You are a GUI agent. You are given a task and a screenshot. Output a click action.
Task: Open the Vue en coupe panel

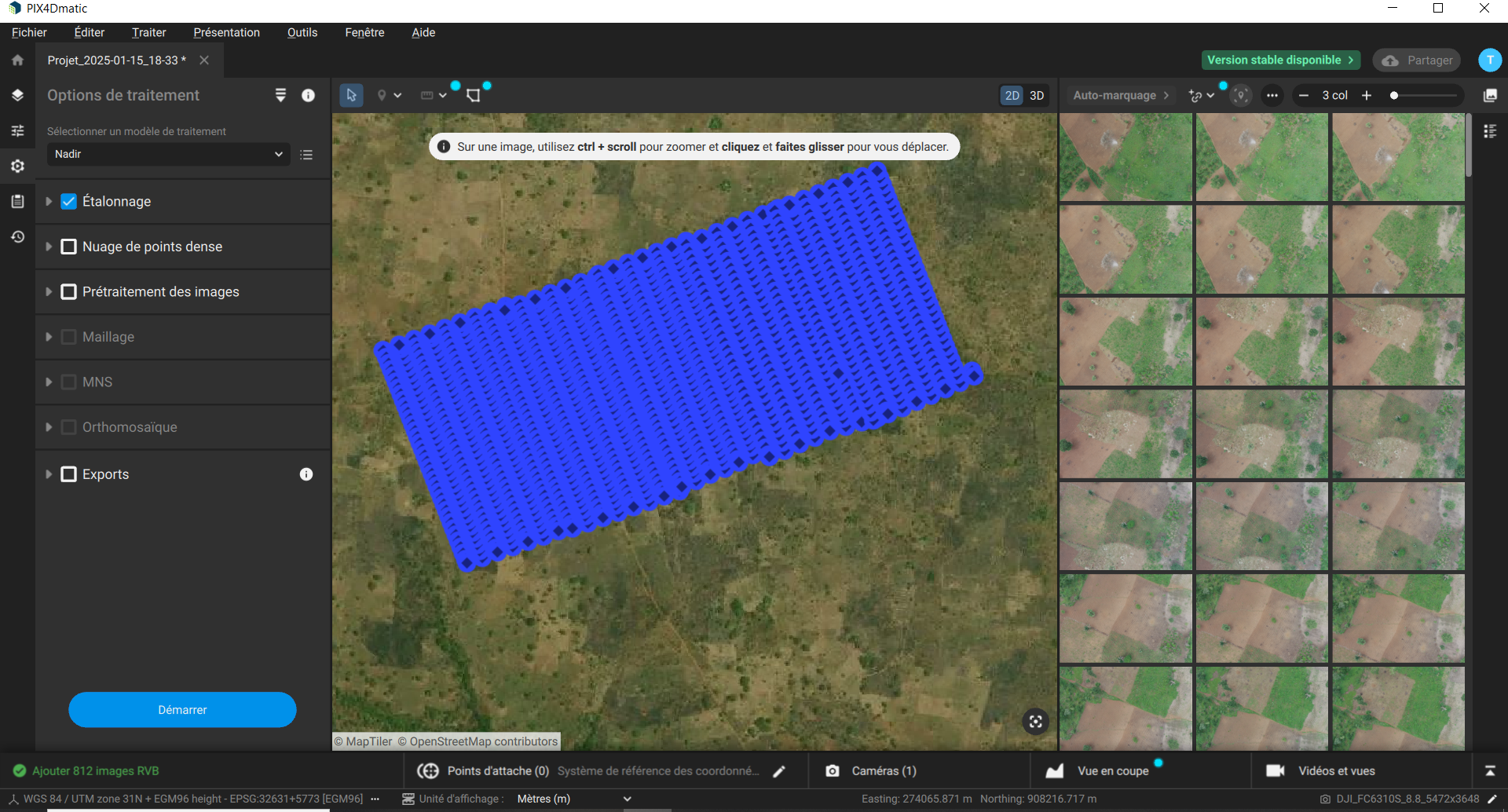click(1100, 771)
